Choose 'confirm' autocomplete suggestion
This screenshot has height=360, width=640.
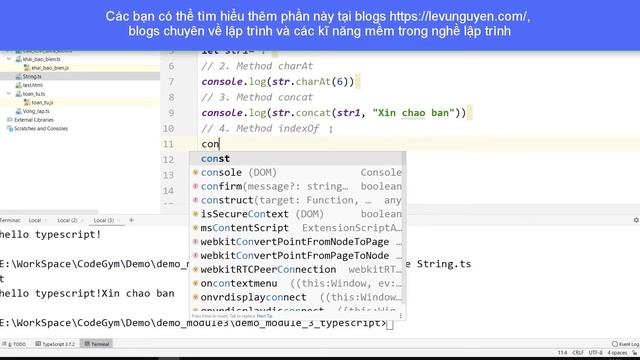pos(297,187)
